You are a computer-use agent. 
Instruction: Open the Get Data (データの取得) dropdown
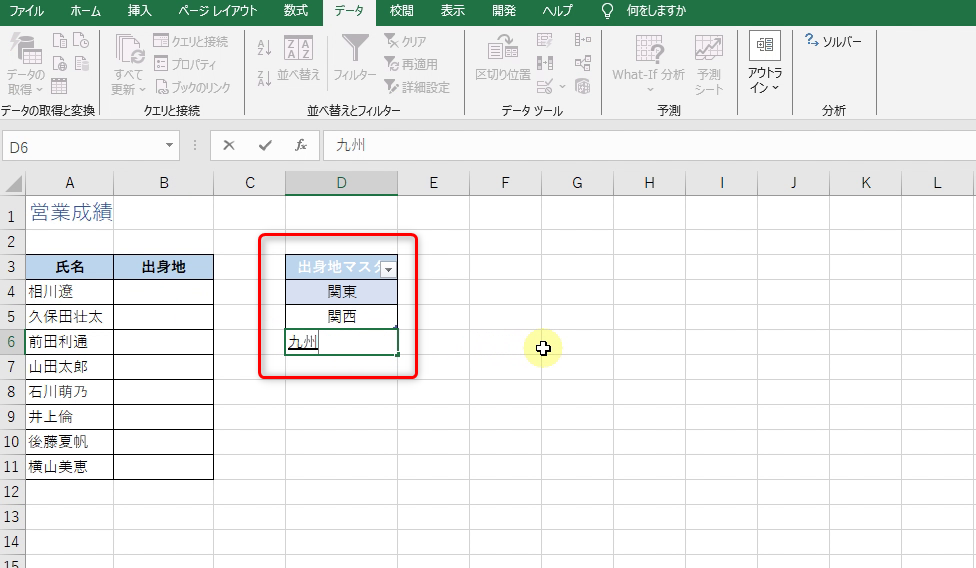pos(25,62)
